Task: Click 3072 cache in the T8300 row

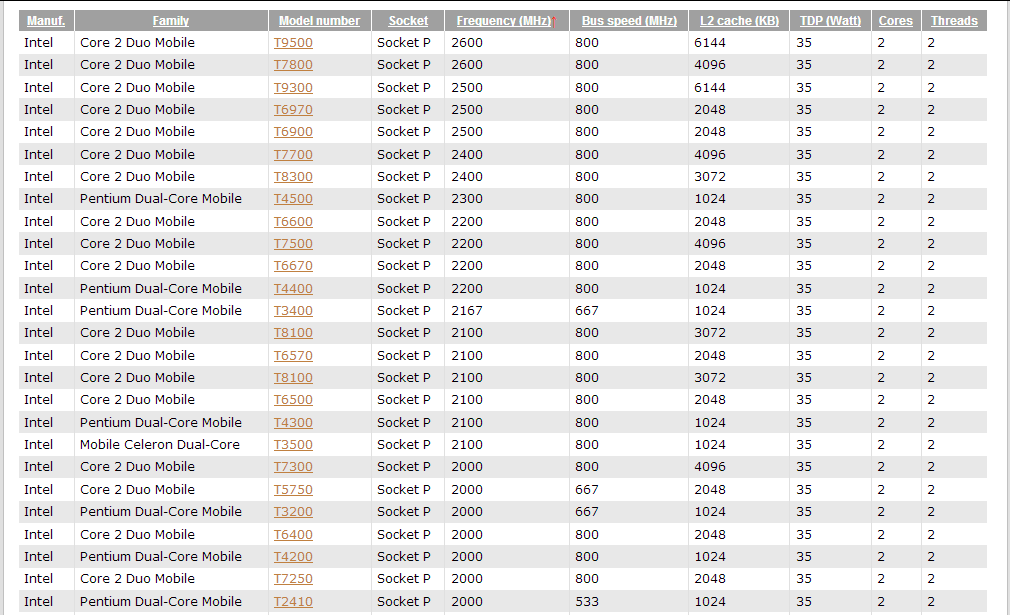Action: coord(710,176)
